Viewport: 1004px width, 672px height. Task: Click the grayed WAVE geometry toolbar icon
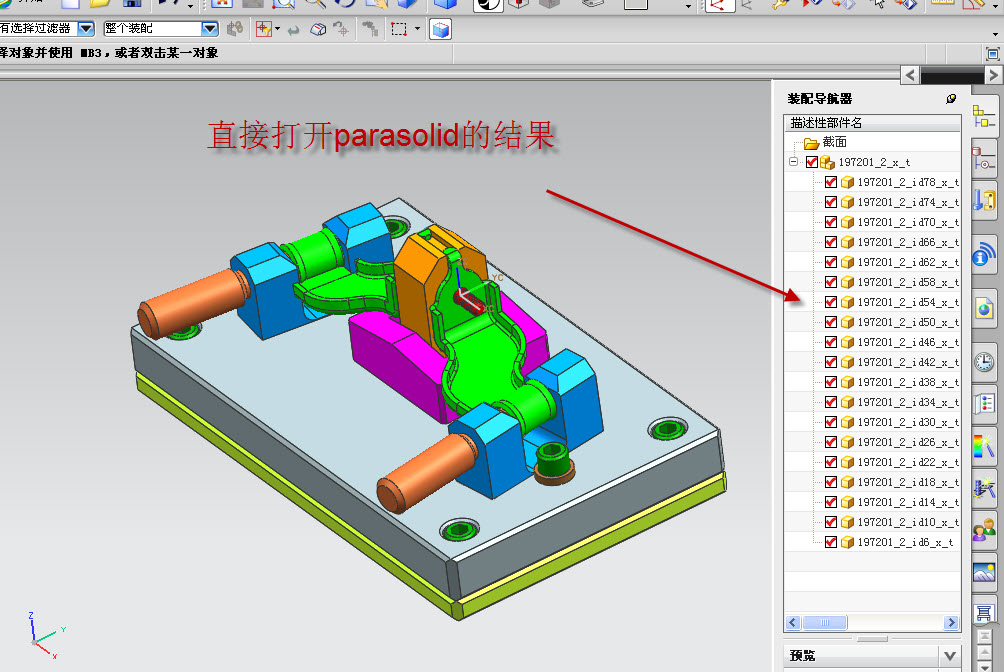[x=370, y=29]
